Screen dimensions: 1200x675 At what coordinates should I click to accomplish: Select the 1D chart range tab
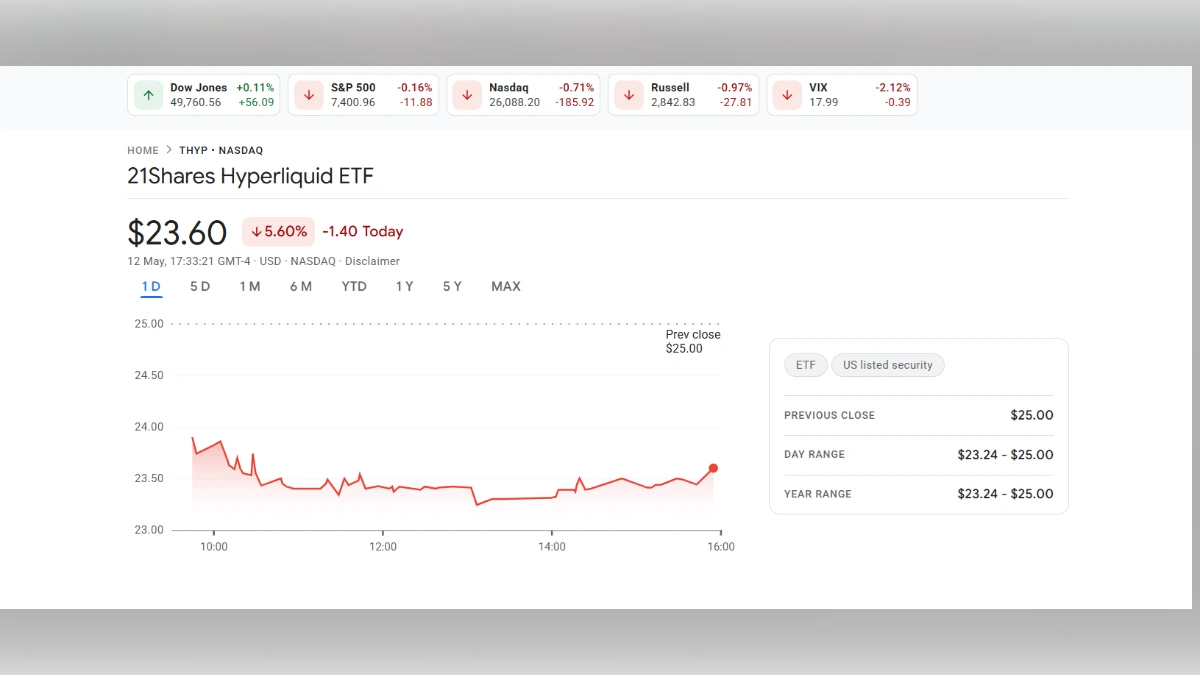point(151,287)
